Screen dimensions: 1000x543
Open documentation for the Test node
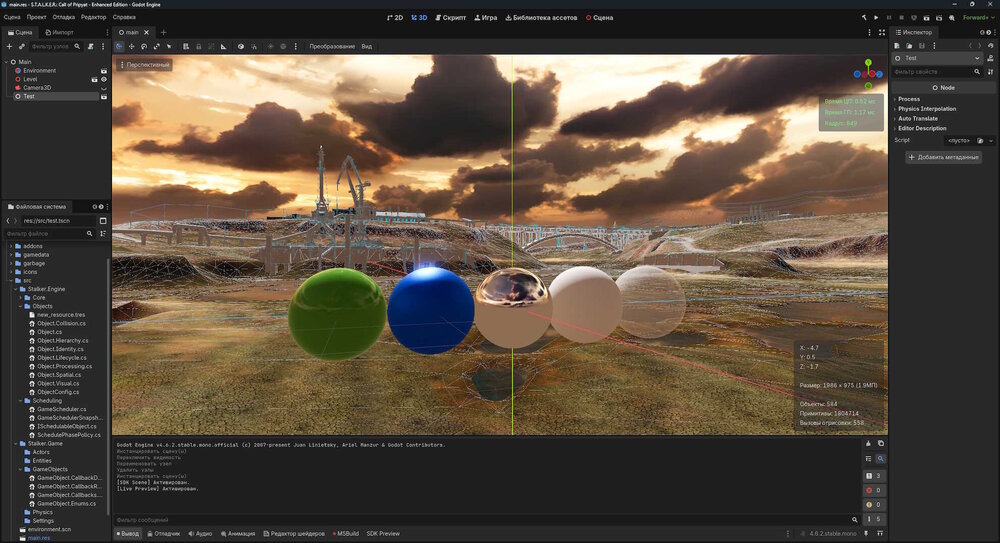(x=990, y=58)
